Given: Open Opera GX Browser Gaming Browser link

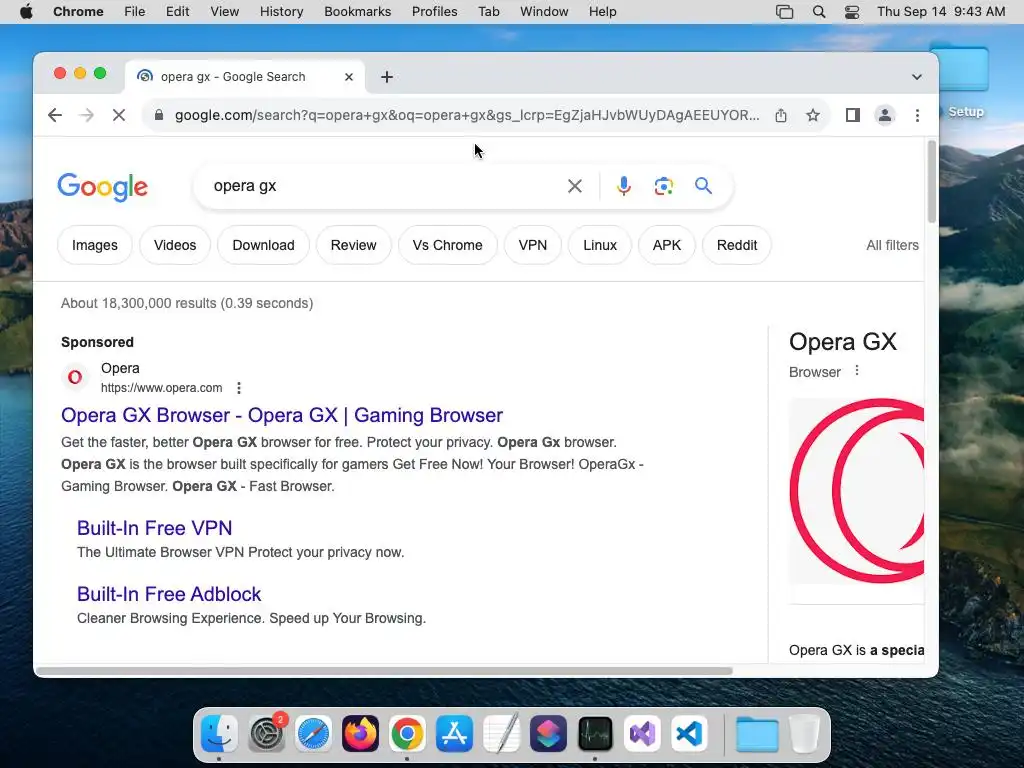Looking at the screenshot, I should (282, 415).
